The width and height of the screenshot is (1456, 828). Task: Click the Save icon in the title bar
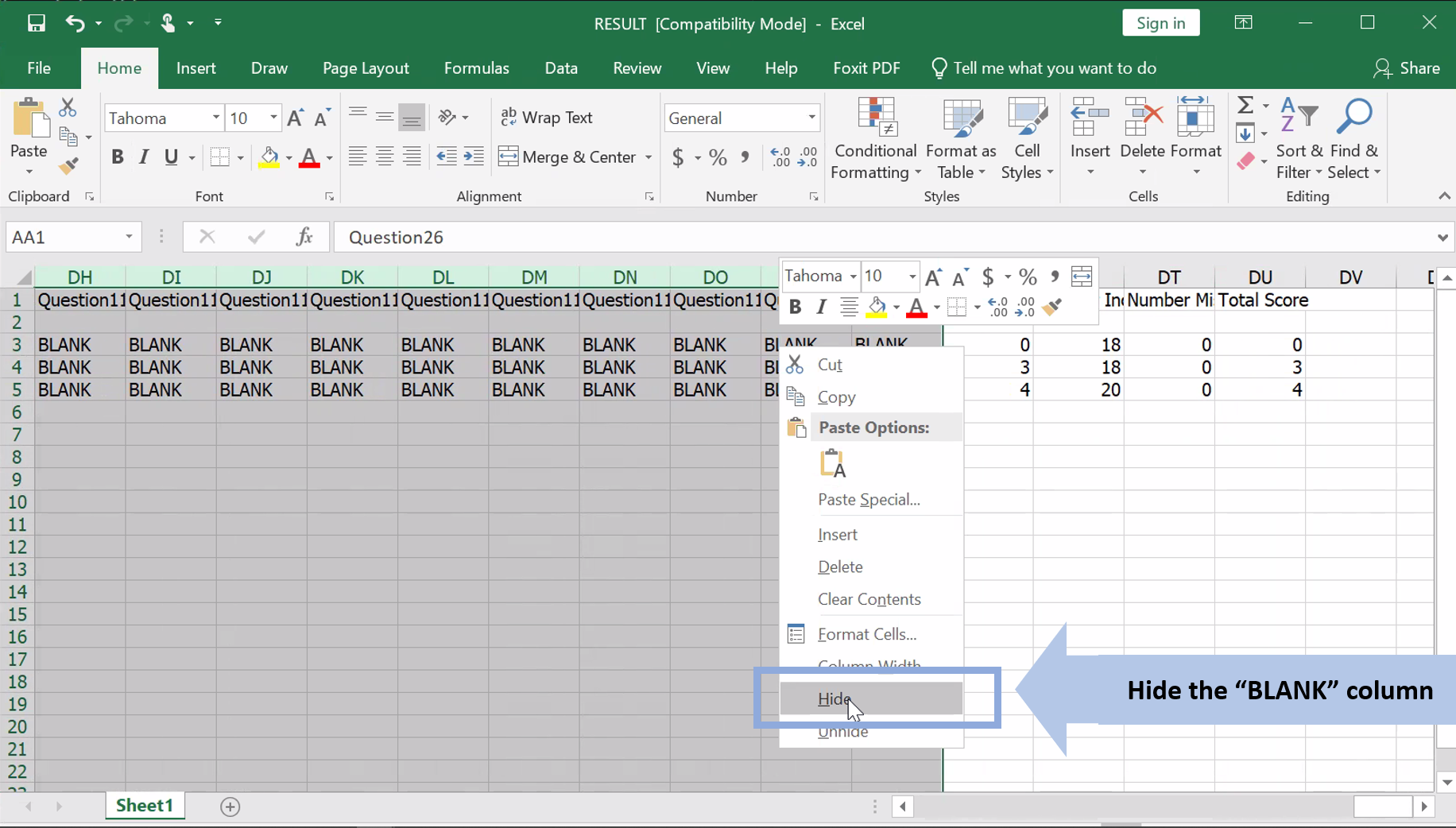(36, 23)
